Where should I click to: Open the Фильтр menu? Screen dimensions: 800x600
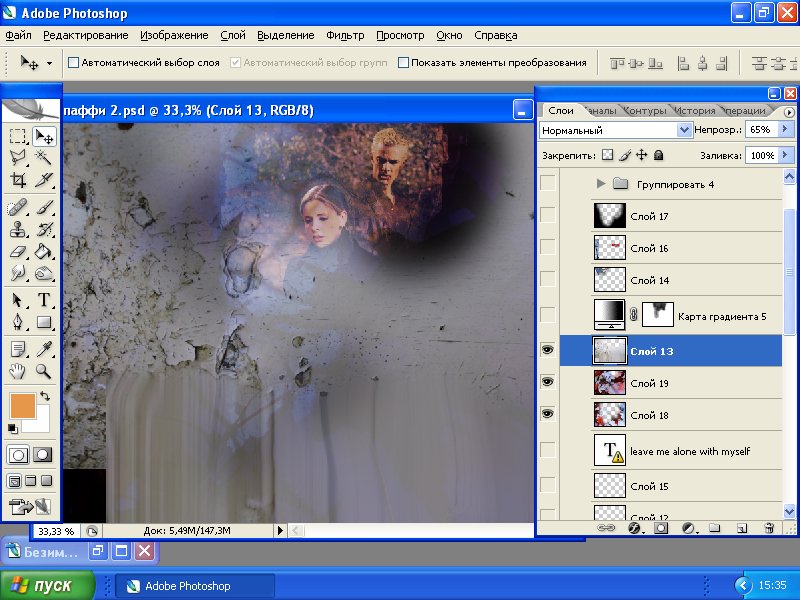click(345, 35)
